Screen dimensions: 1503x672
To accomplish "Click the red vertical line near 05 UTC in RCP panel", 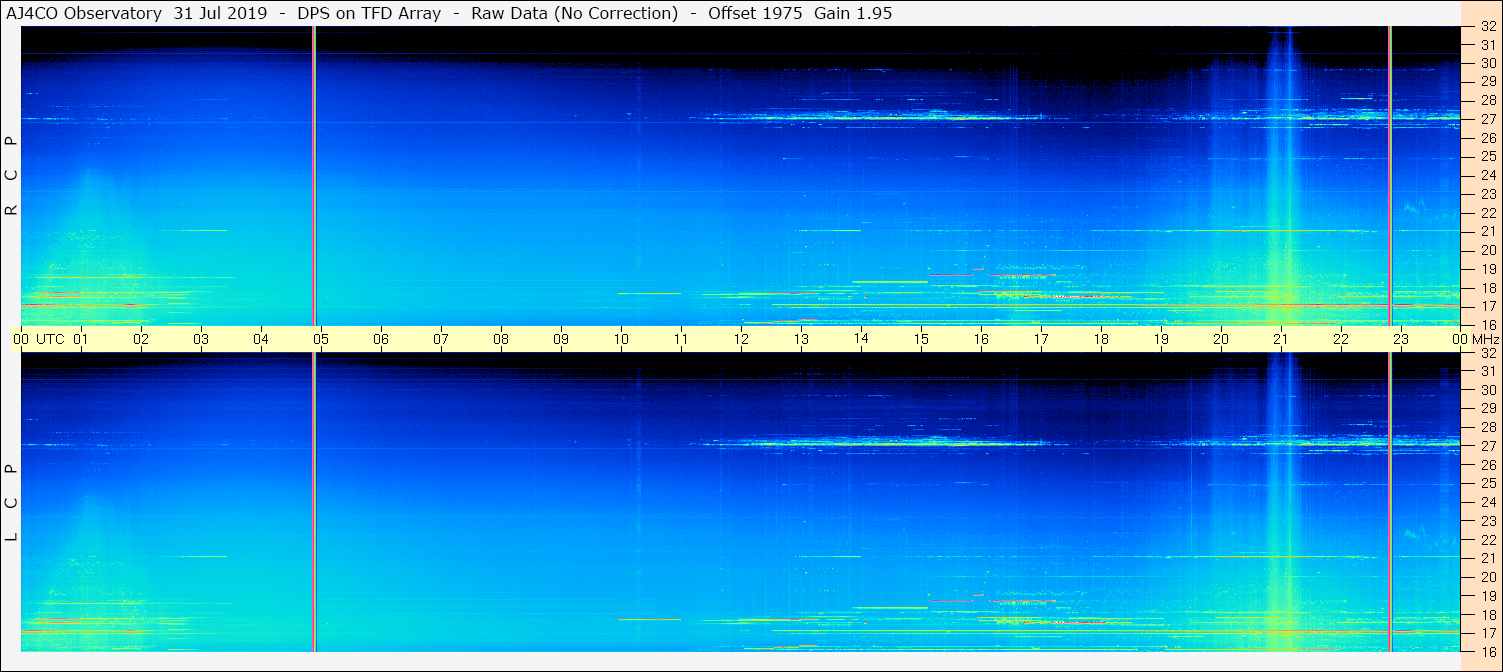I will (314, 175).
